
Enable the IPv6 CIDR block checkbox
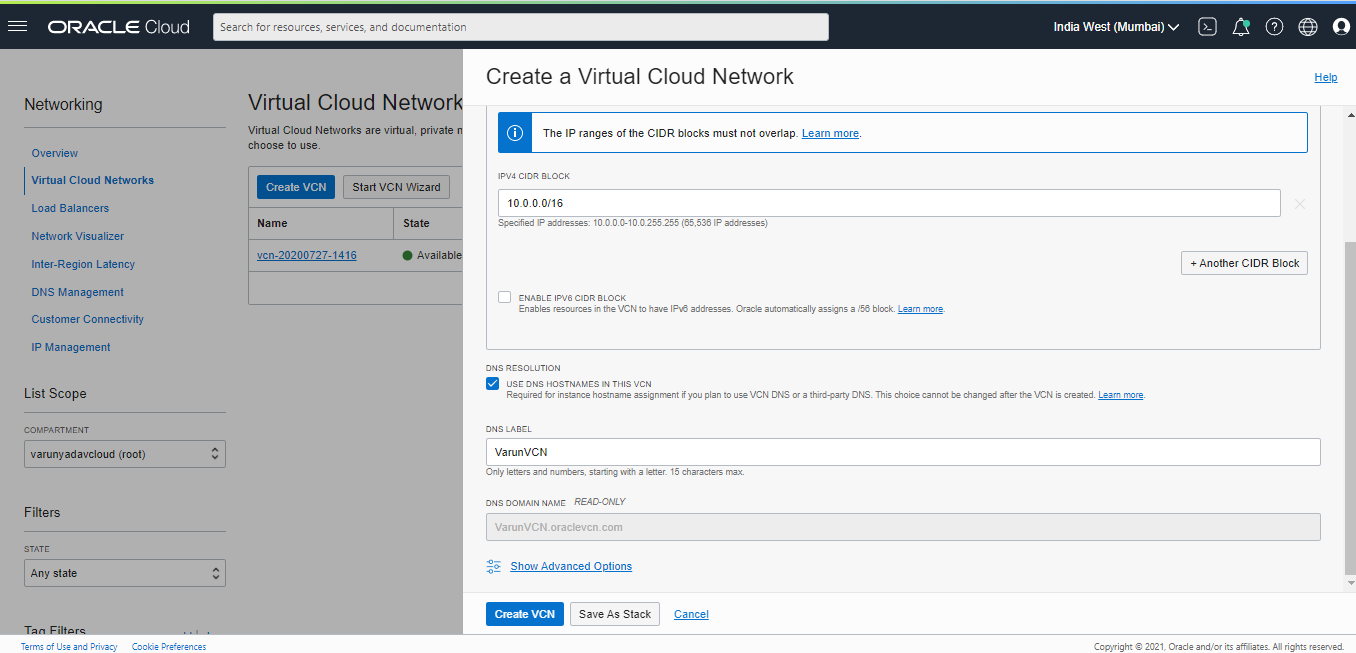[505, 297]
